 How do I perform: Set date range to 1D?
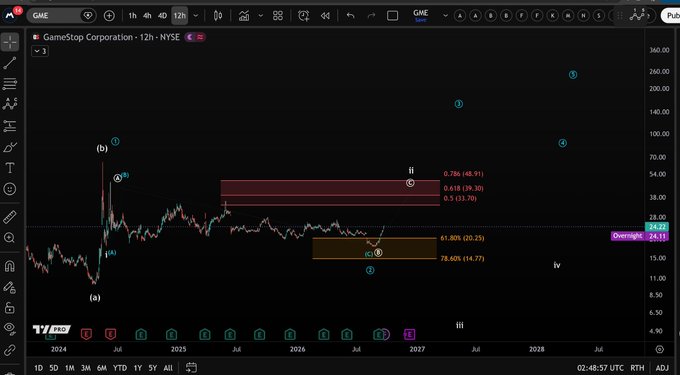38,368
